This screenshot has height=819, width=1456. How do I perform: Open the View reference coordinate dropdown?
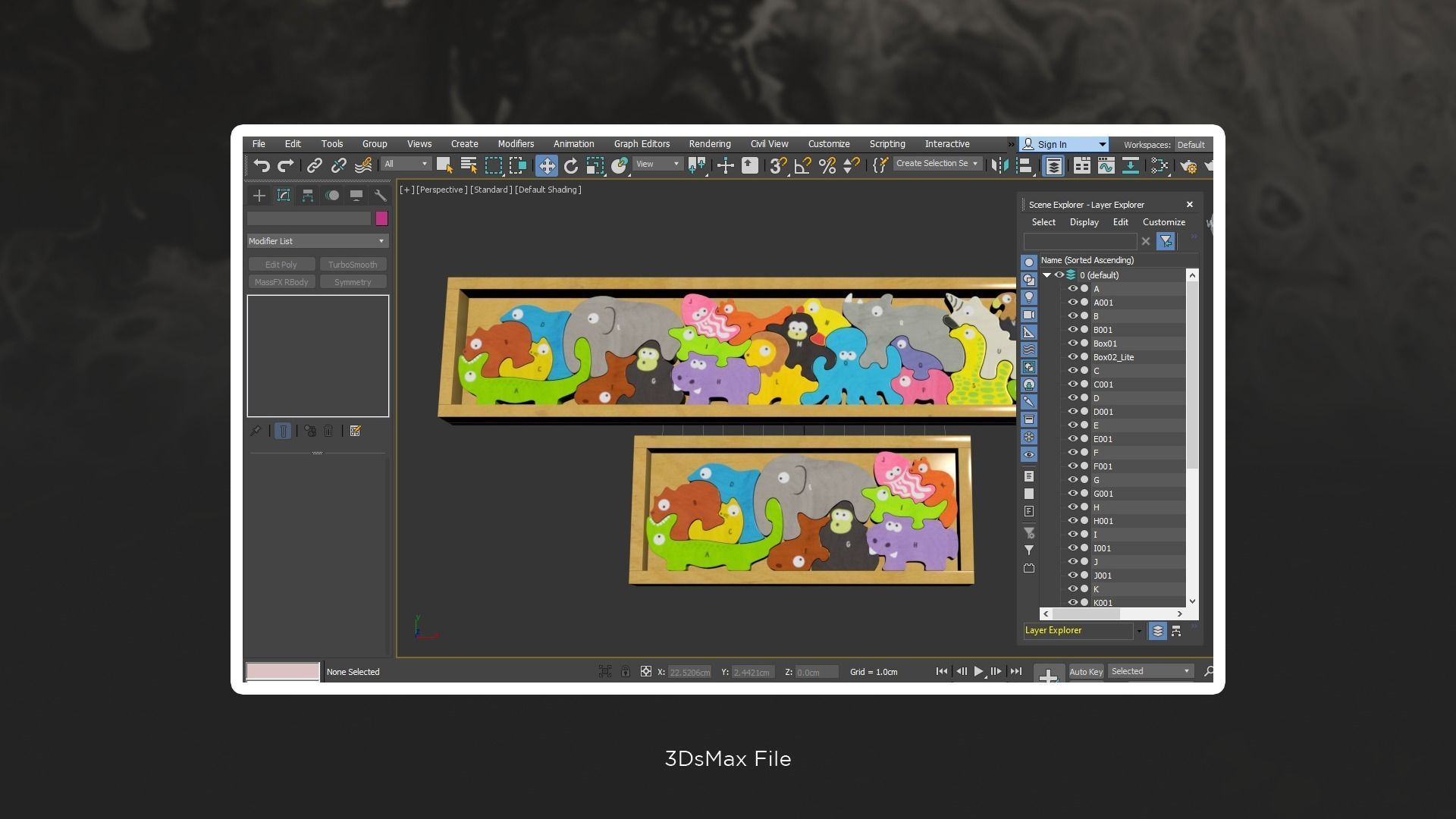pyautogui.click(x=657, y=164)
